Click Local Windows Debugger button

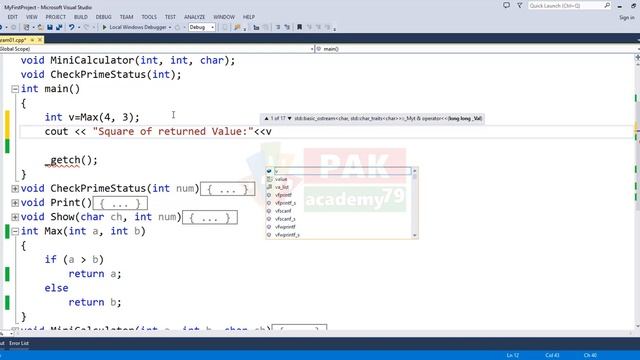tap(138, 27)
